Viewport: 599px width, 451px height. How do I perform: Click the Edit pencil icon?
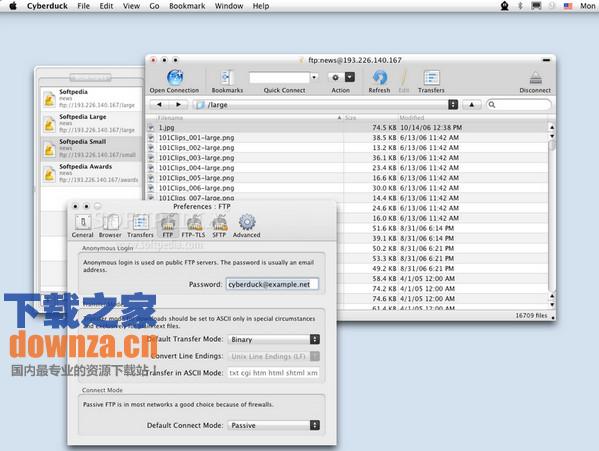click(403, 78)
